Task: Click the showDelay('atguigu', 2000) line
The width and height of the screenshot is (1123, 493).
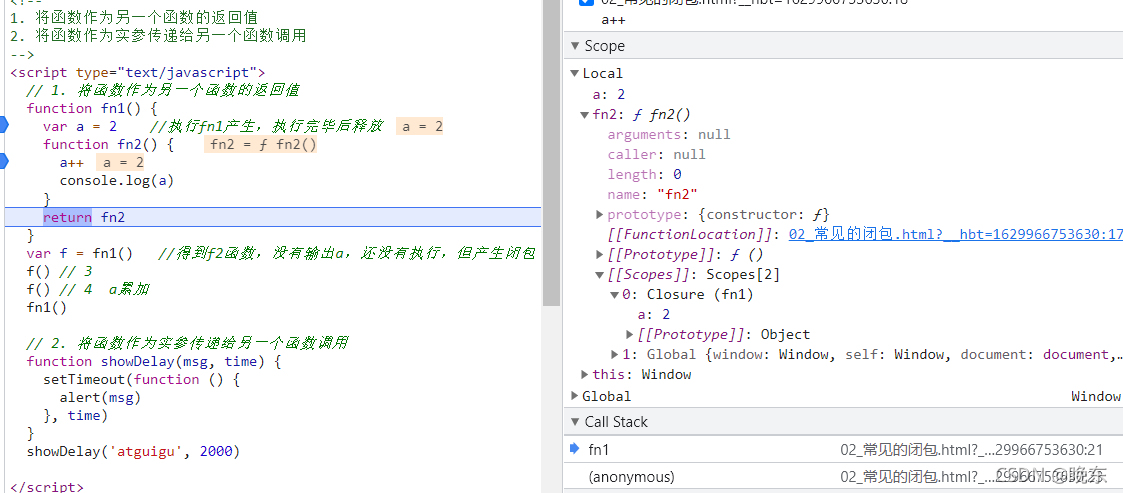Action: click(133, 451)
